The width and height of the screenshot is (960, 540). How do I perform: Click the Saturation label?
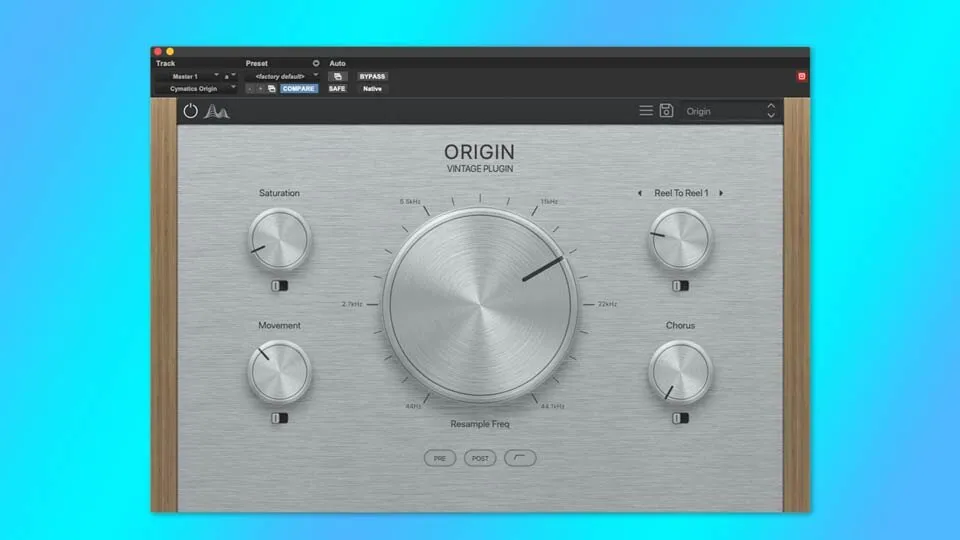coord(279,193)
